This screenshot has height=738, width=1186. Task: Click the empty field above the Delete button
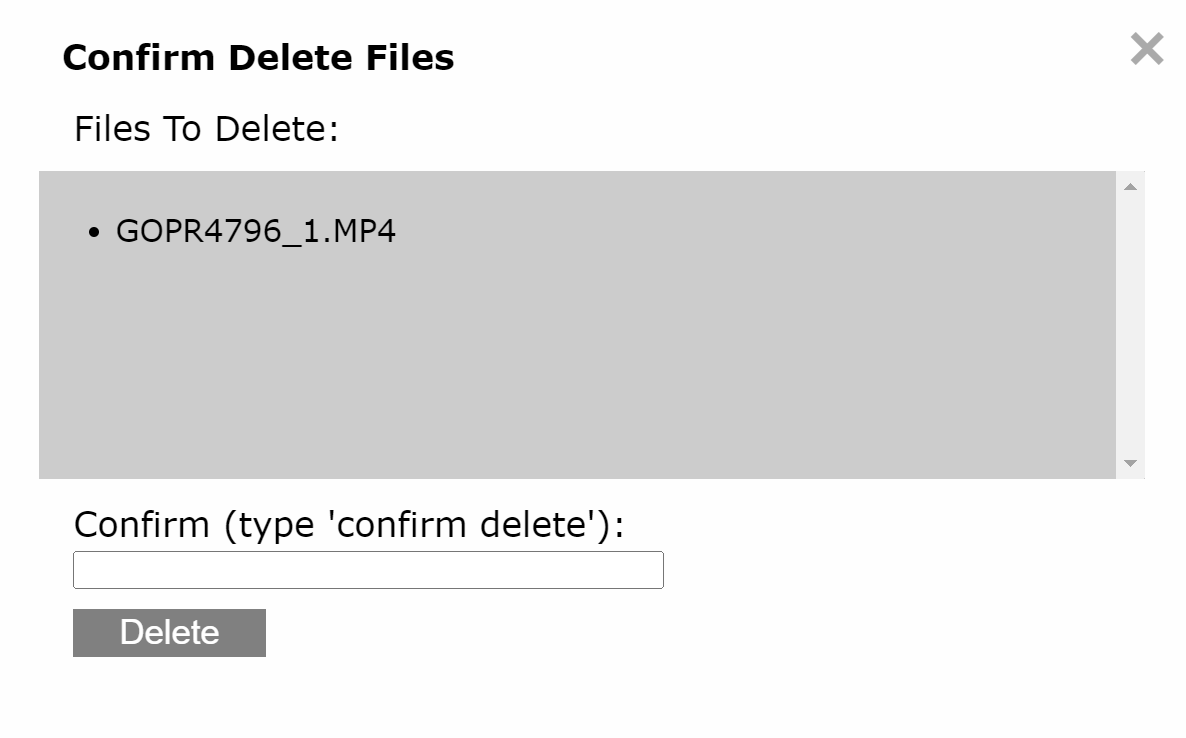click(x=368, y=570)
